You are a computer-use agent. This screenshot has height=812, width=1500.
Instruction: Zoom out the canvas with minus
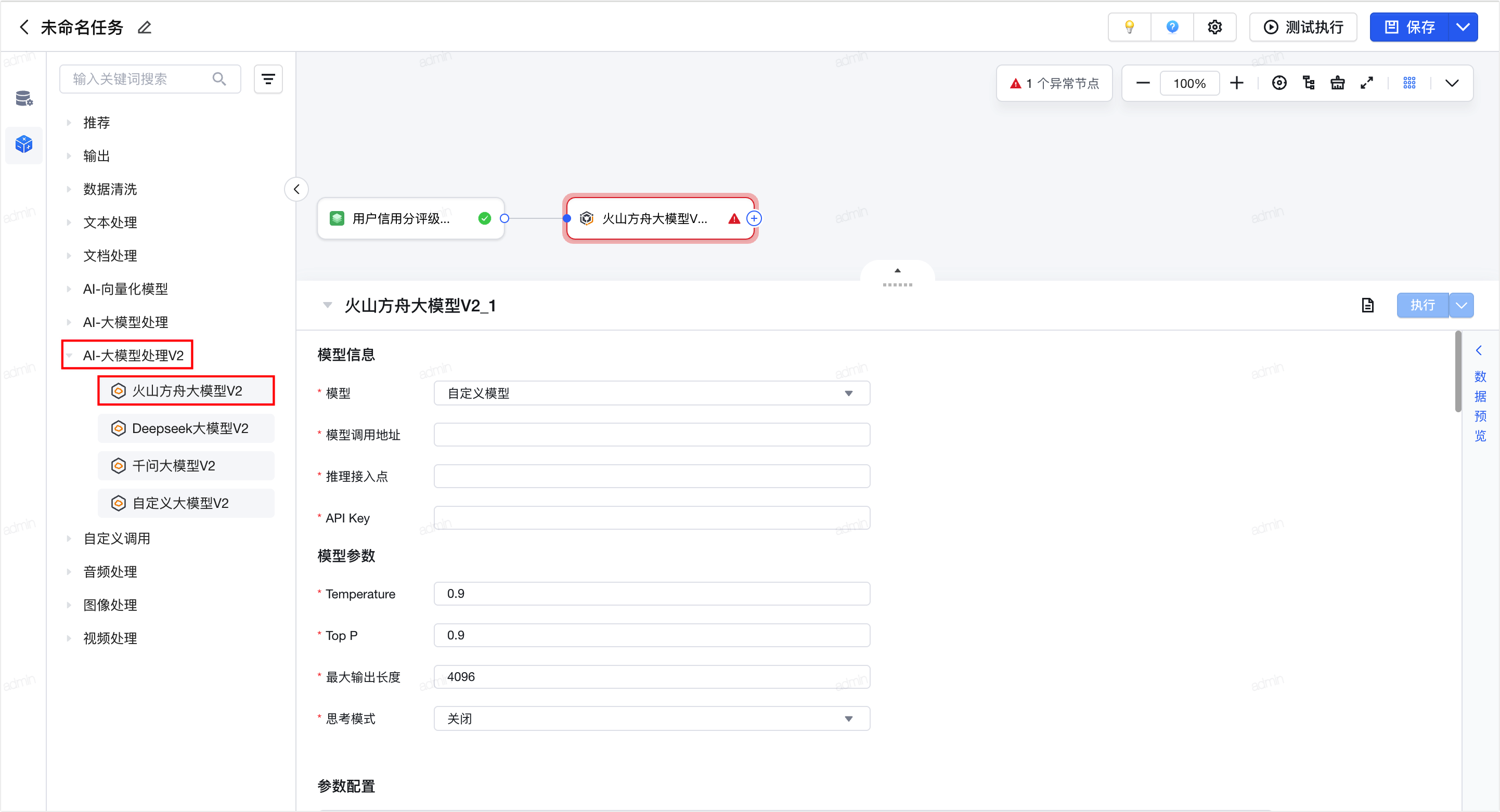point(1143,83)
